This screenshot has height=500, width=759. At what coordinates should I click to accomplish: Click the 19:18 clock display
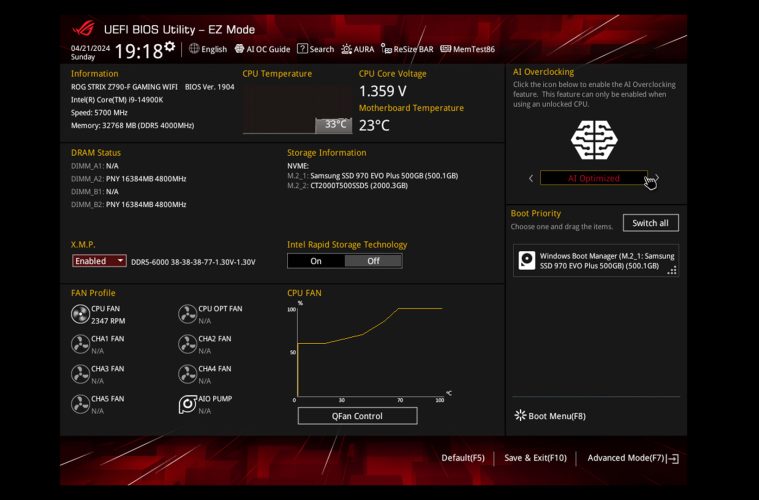(138, 51)
